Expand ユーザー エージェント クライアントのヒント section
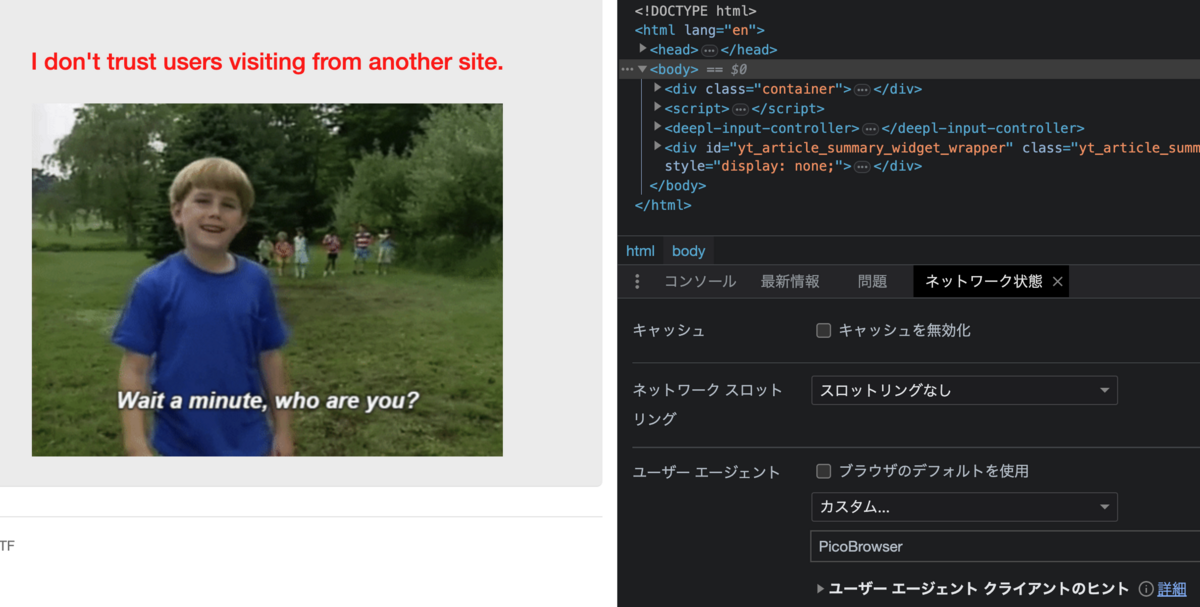 point(822,589)
